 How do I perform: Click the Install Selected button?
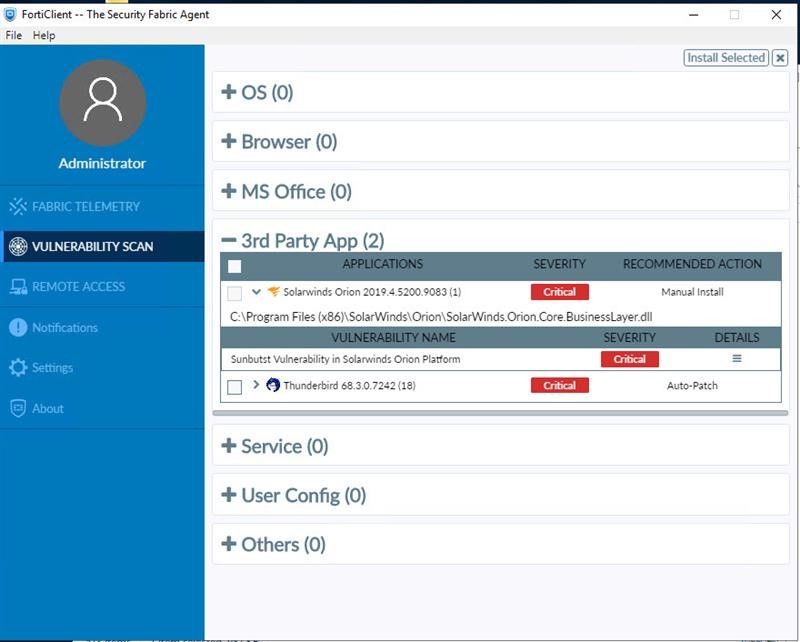(x=726, y=58)
